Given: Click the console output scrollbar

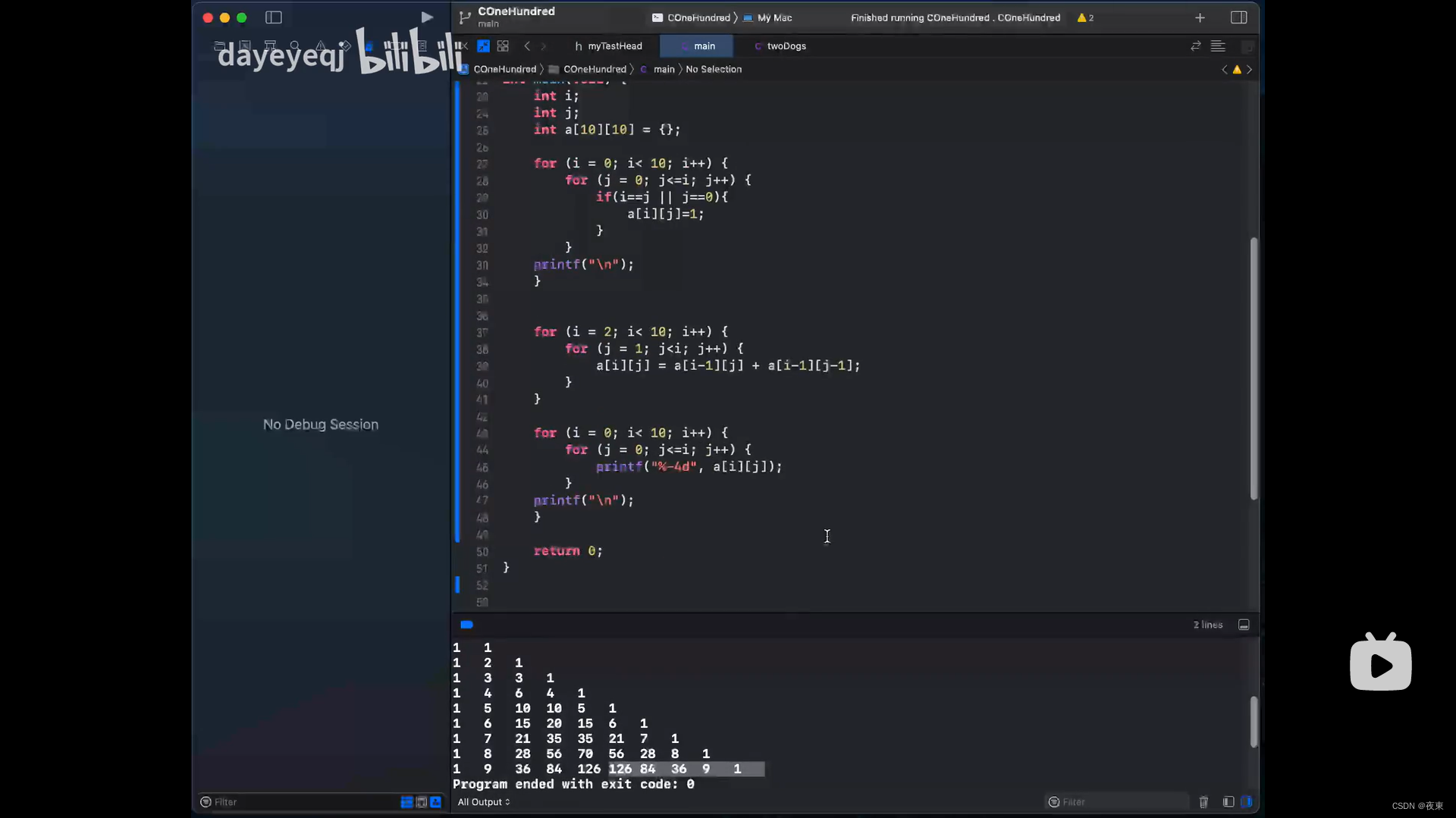Looking at the screenshot, I should click(1254, 722).
